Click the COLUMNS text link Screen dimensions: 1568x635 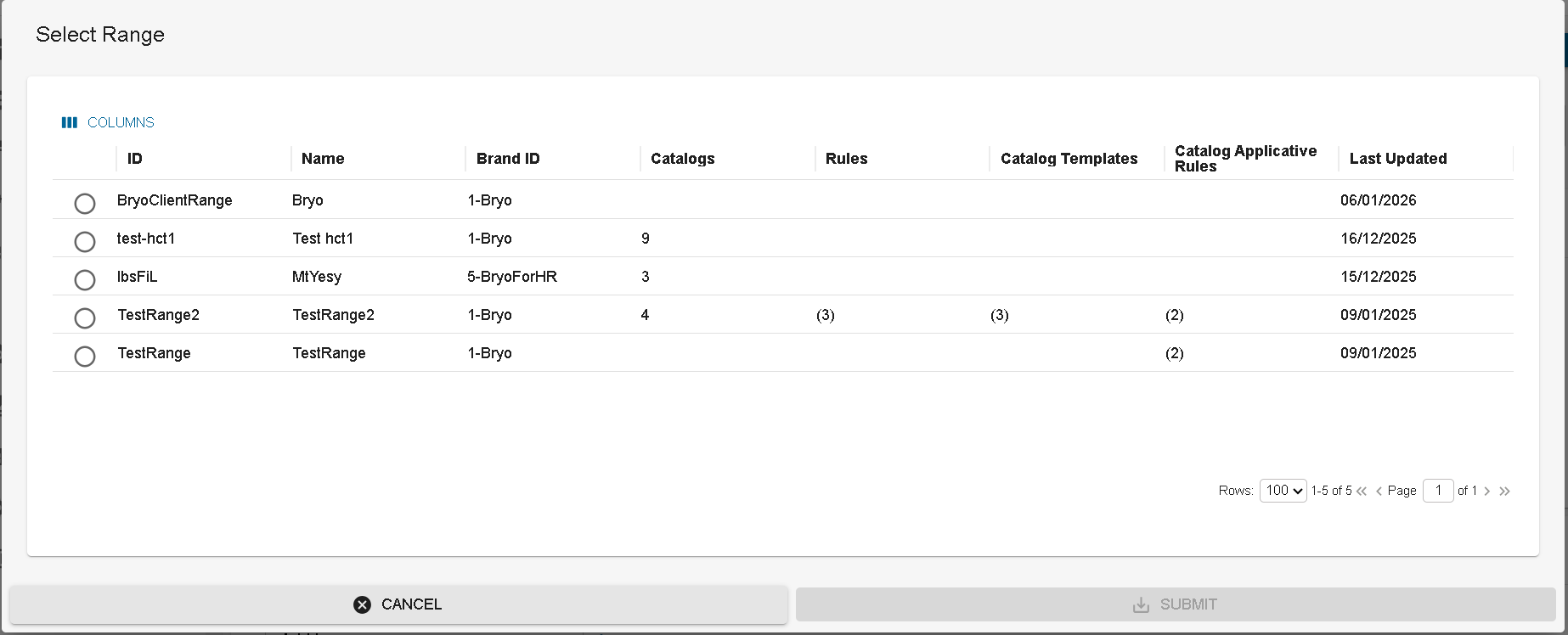[x=121, y=123]
